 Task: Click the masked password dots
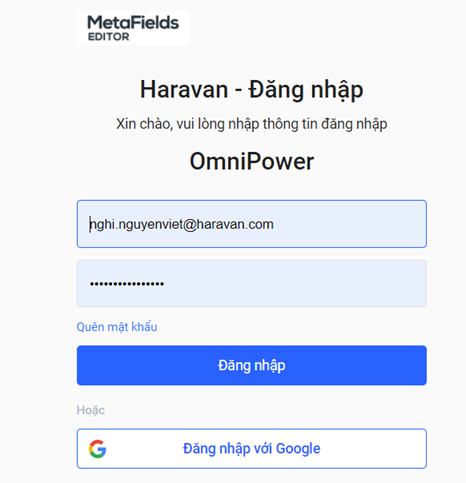coord(127,284)
